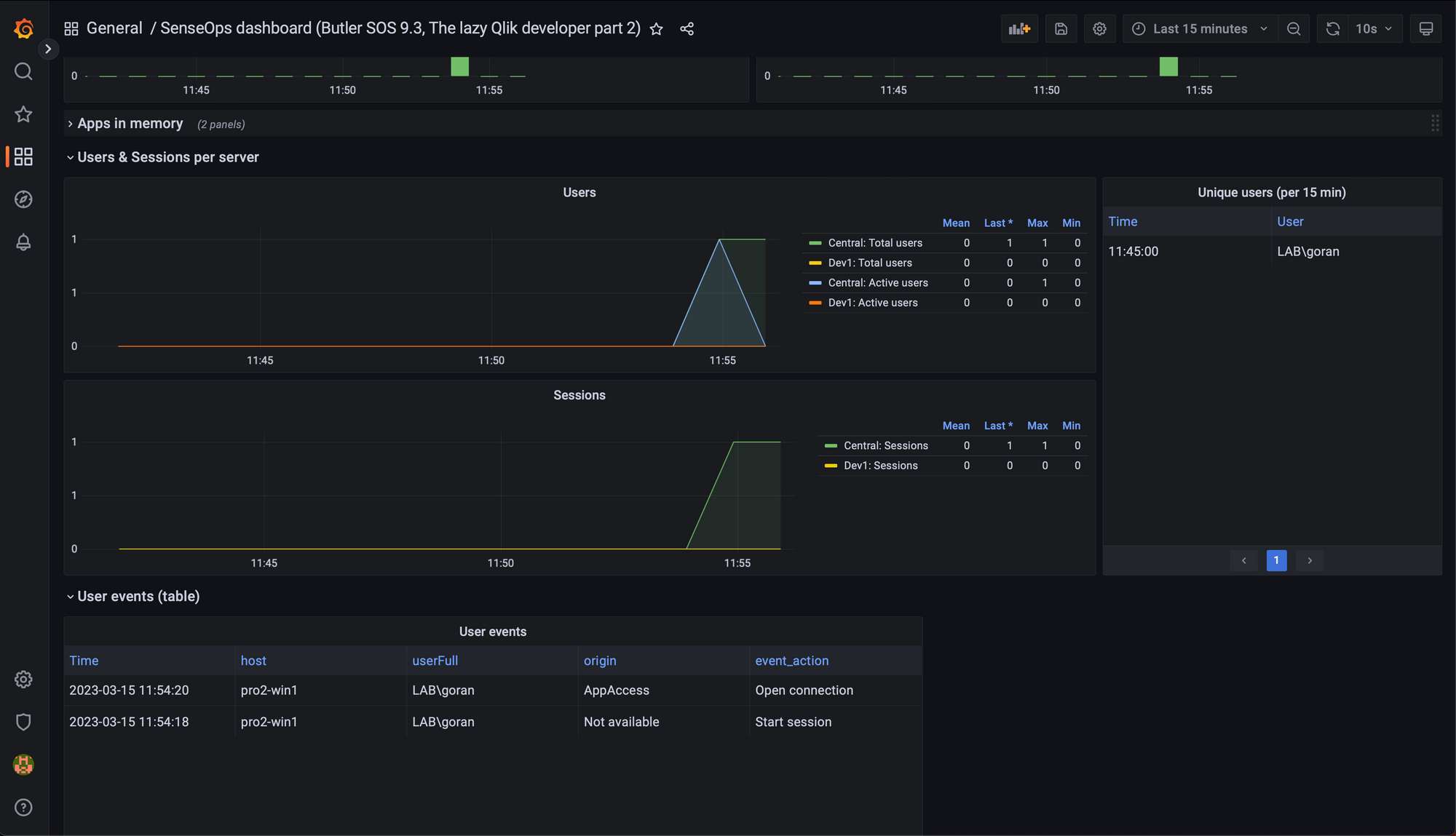Open Configuration gear in sidebar

tap(23, 679)
